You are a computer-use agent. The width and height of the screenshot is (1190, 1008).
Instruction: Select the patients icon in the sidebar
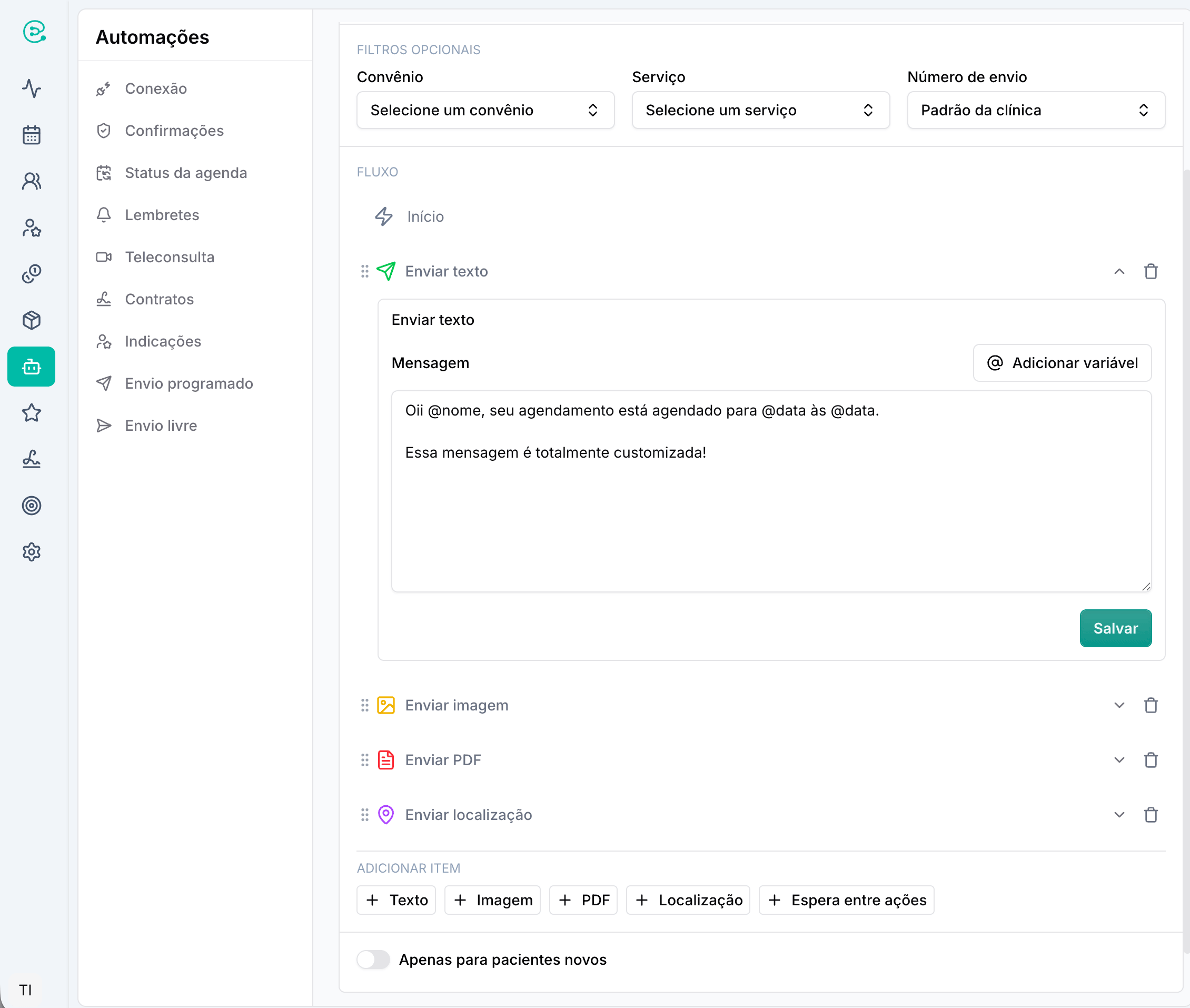[x=32, y=181]
